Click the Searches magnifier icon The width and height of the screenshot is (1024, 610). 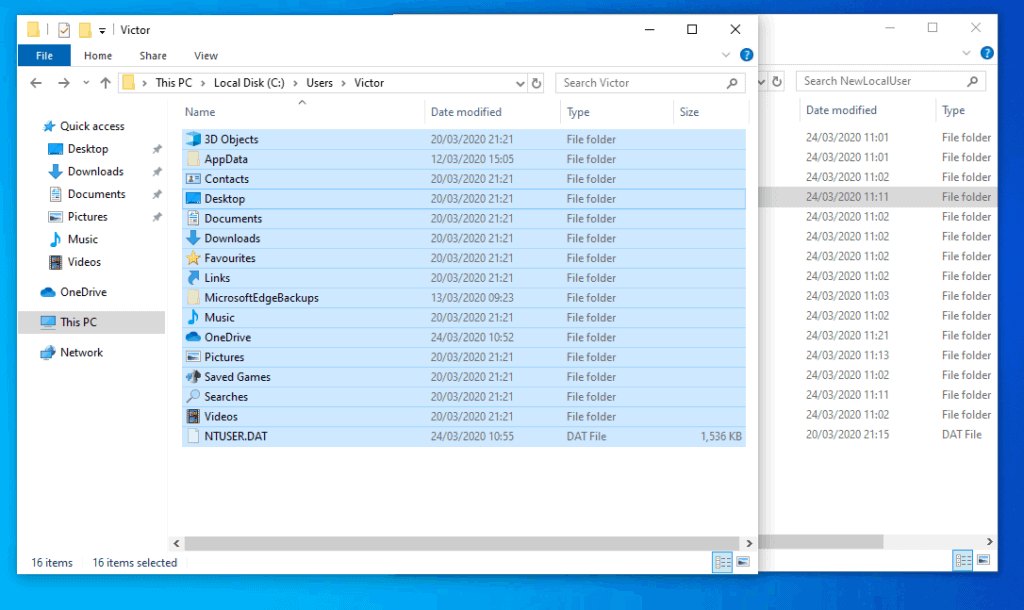tap(193, 396)
